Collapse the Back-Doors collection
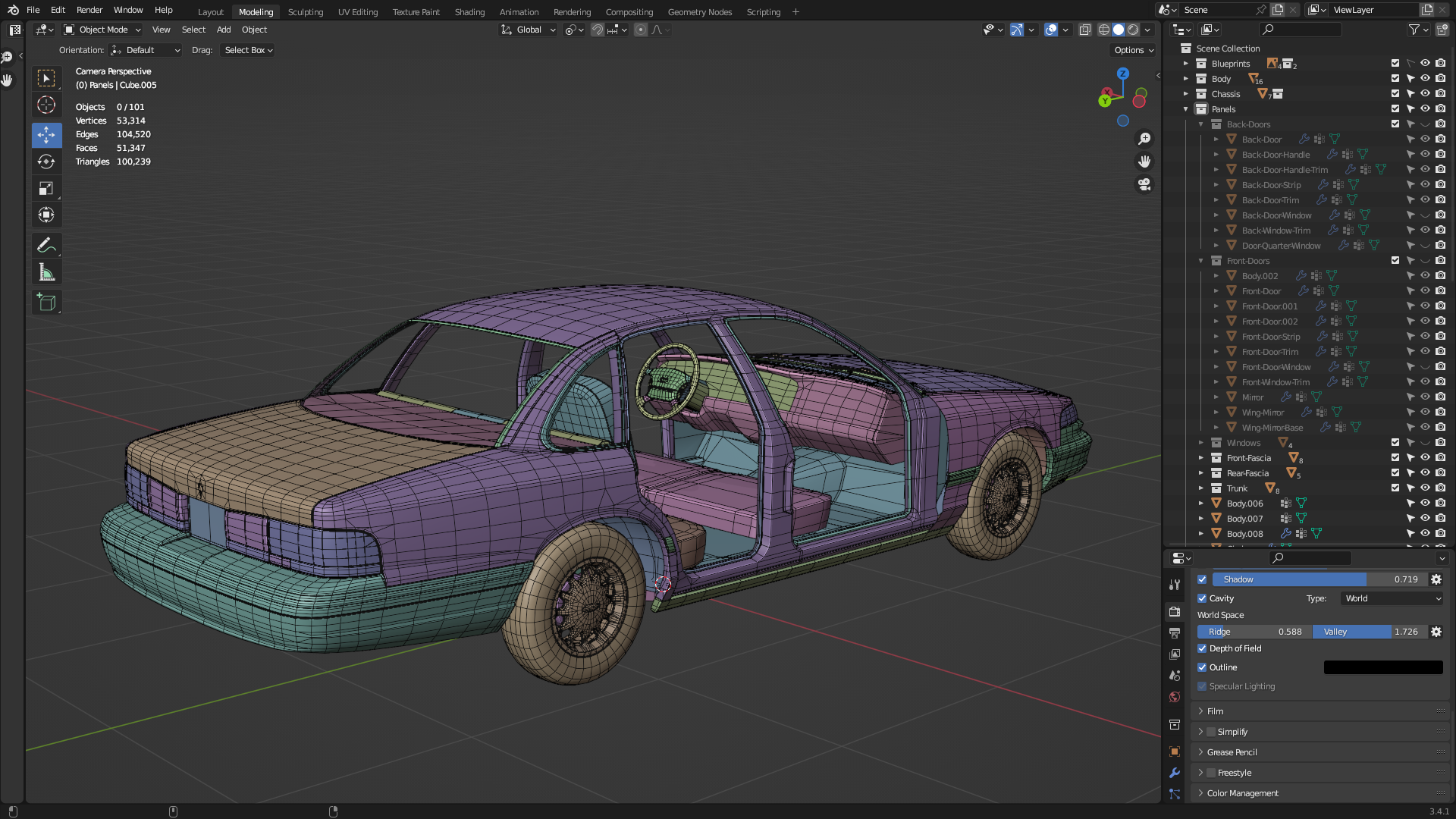 click(x=1200, y=124)
